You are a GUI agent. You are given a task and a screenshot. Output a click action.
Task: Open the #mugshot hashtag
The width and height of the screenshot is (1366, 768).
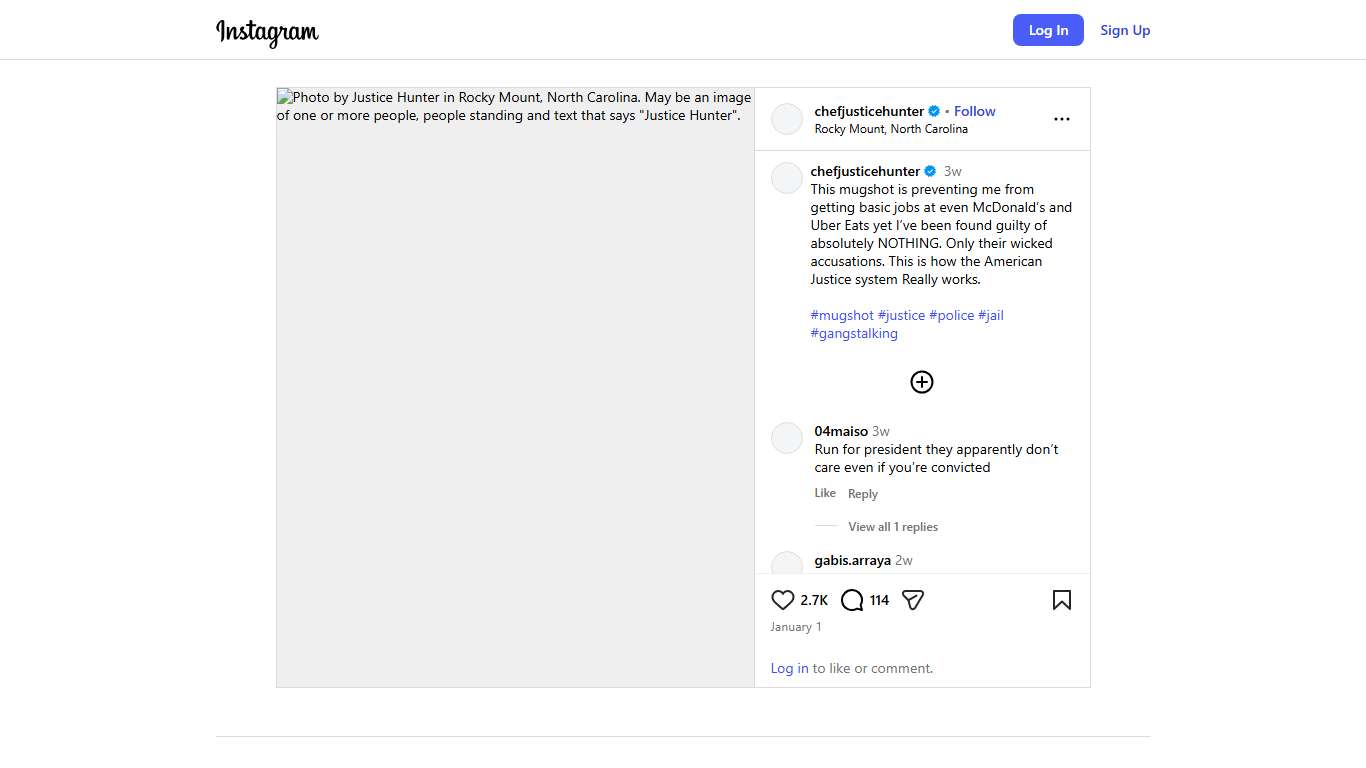842,315
